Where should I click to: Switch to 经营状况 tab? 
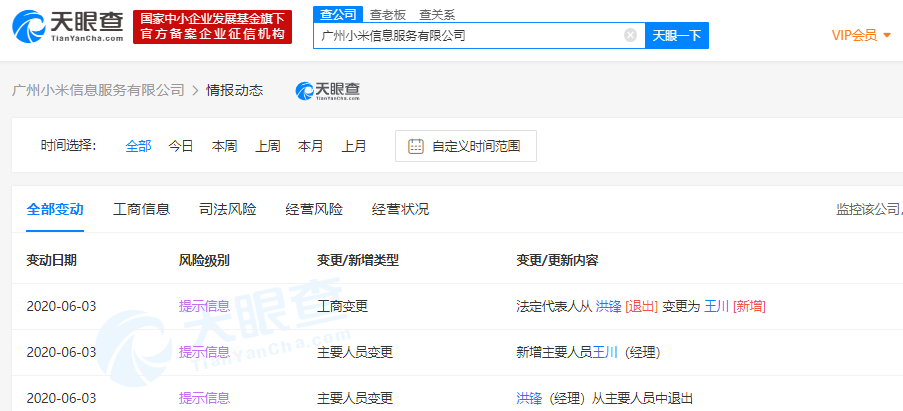click(400, 210)
